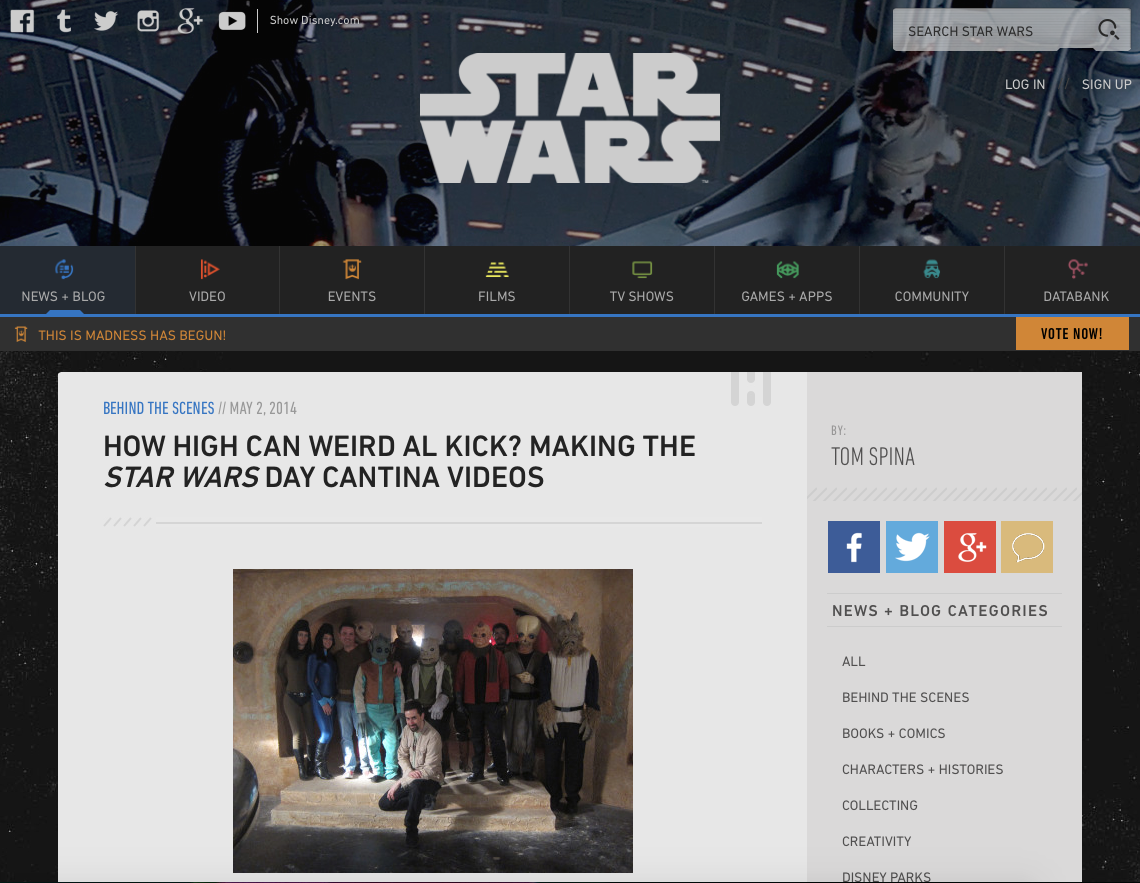Share article via Google+ share button
This screenshot has height=883, width=1140.
pyautogui.click(x=970, y=547)
